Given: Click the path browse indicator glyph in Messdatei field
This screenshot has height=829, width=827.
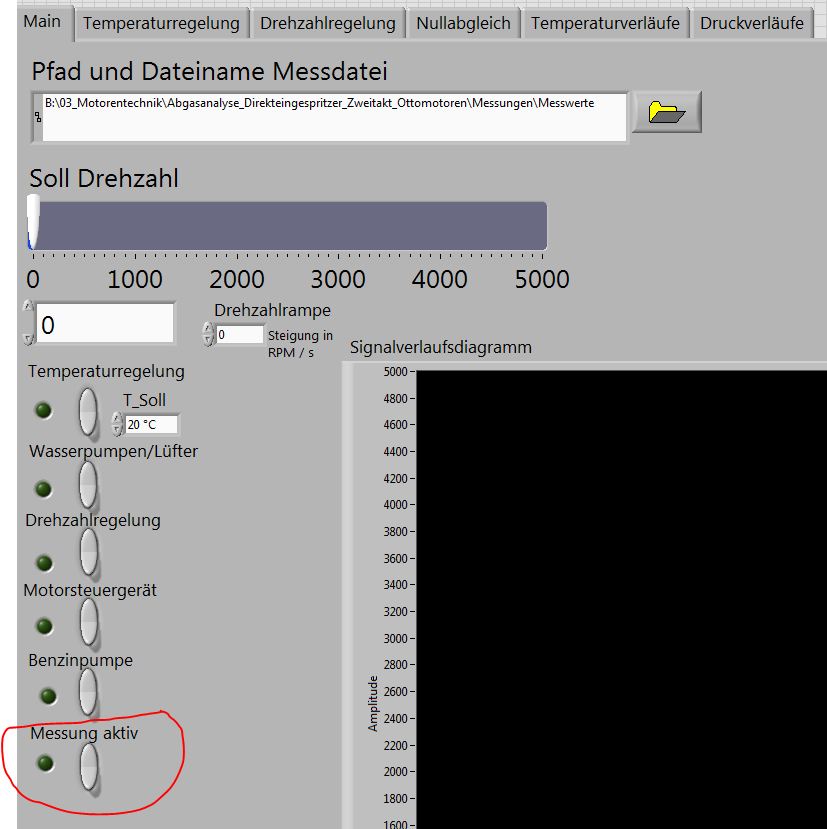Looking at the screenshot, I should (38, 117).
